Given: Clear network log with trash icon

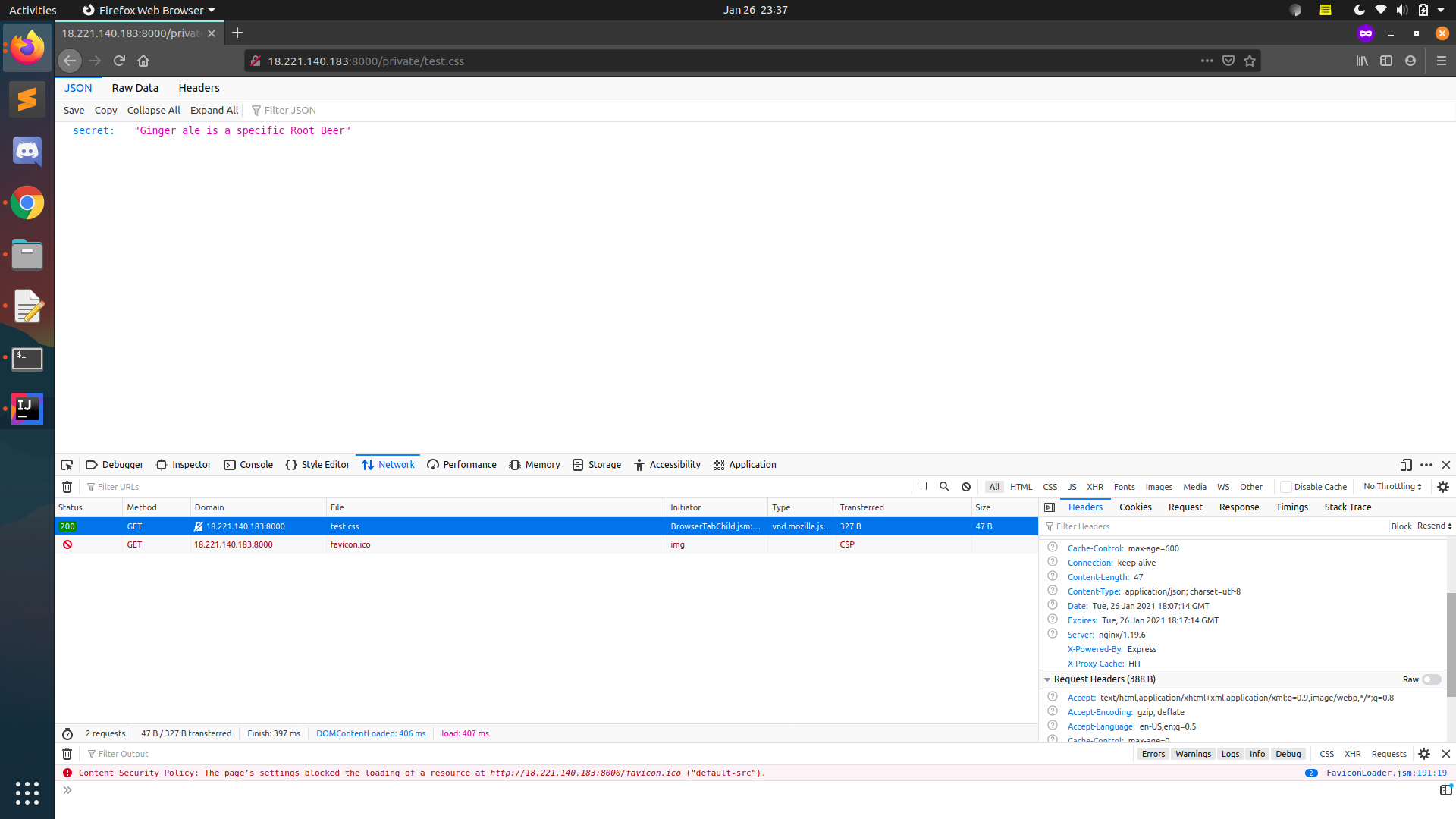Looking at the screenshot, I should pos(67,487).
